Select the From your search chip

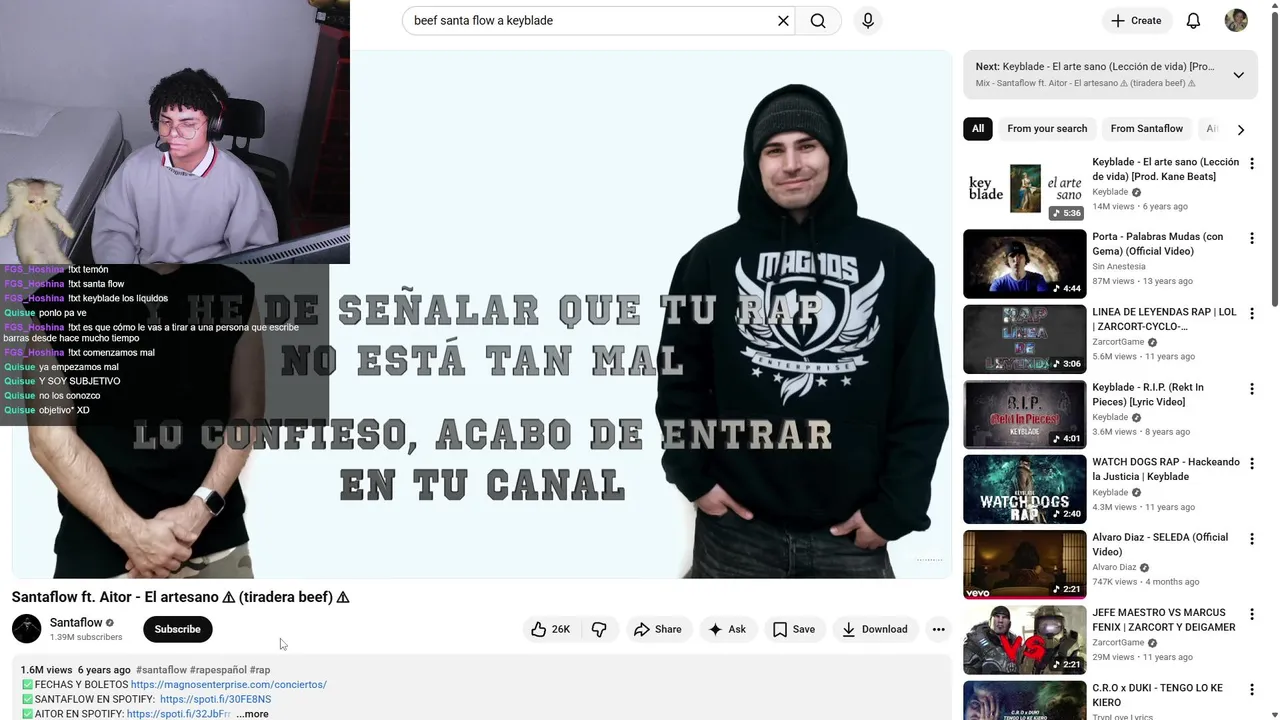[x=1047, y=129]
